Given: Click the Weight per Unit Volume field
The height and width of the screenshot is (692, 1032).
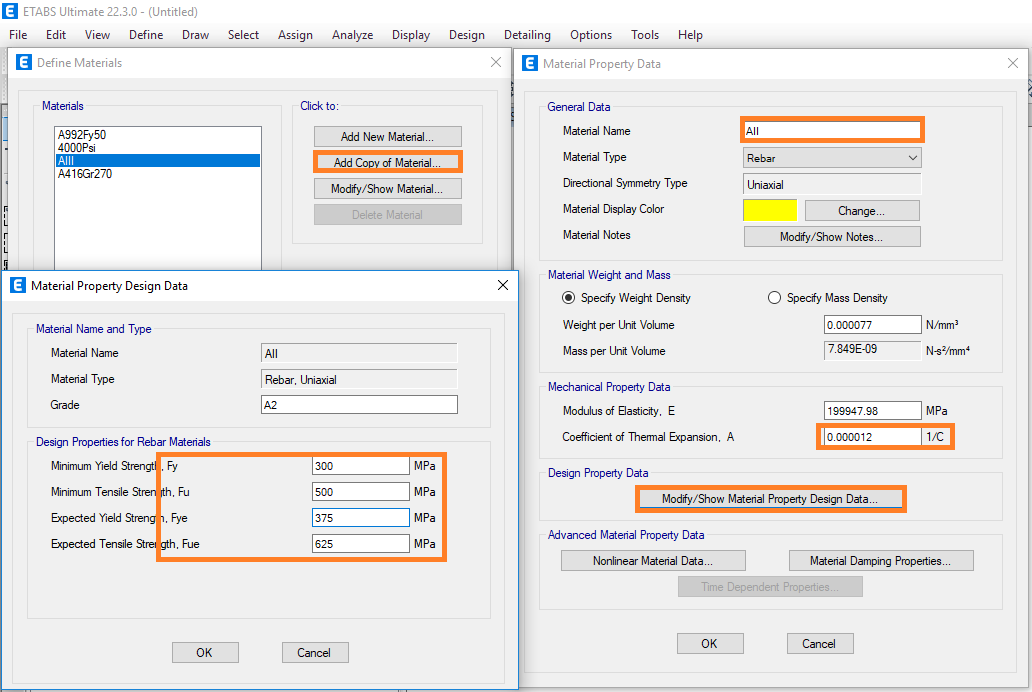Looking at the screenshot, I should [x=873, y=325].
